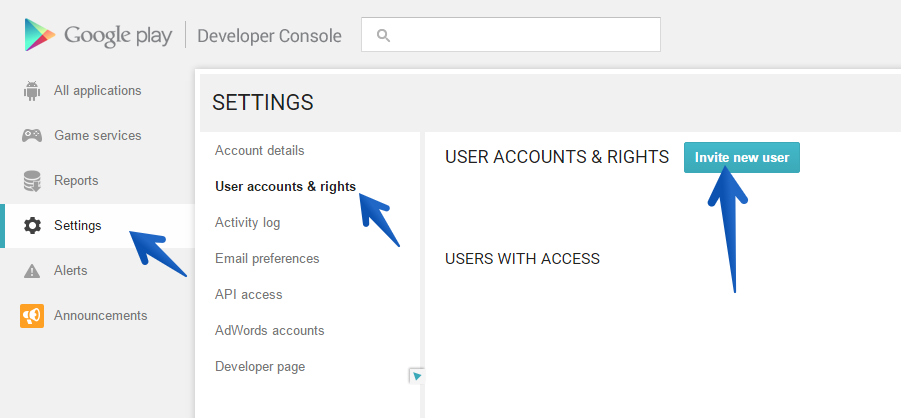Click the gamepad icon for Game services
Screen dimensions: 901x418
[x=32, y=136]
